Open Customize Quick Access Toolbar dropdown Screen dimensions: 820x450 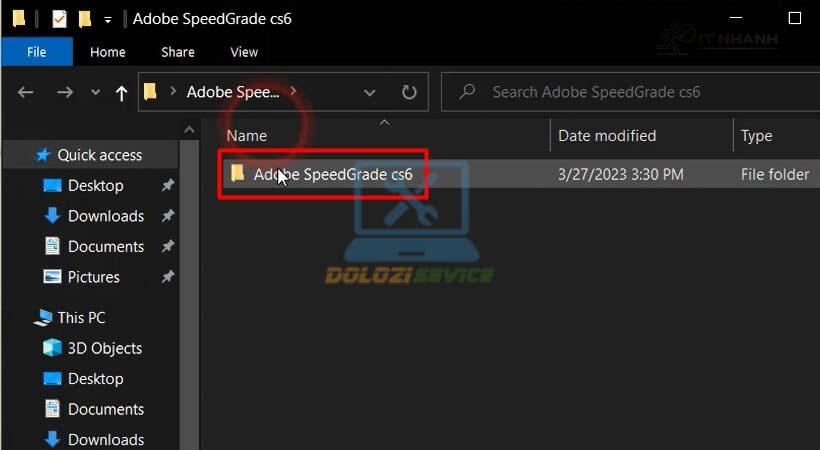click(x=108, y=19)
